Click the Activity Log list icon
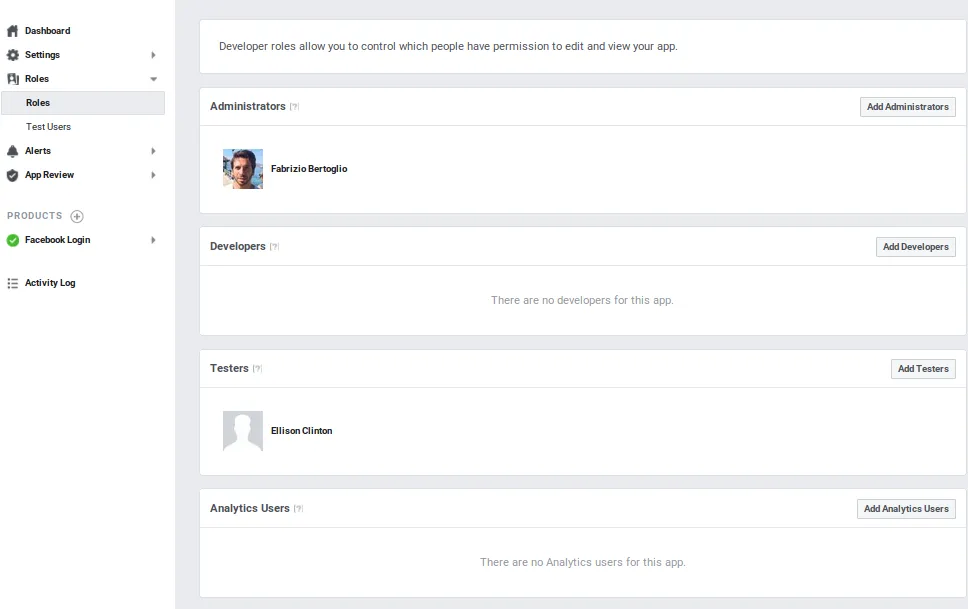The height and width of the screenshot is (609, 968). [13, 283]
